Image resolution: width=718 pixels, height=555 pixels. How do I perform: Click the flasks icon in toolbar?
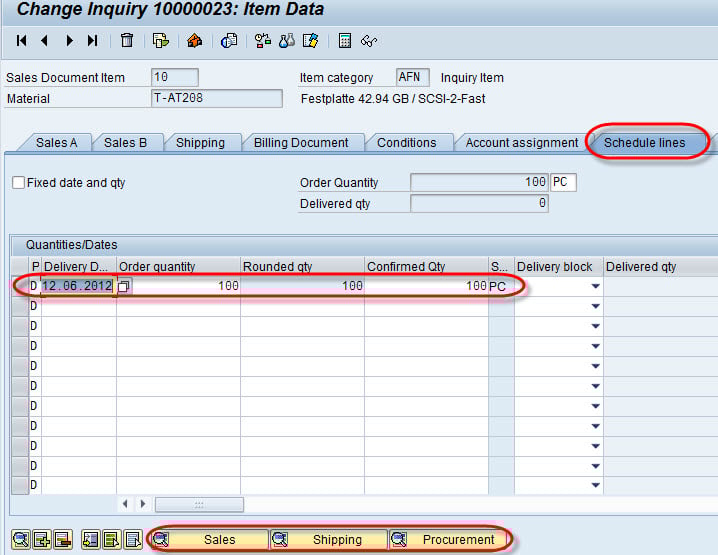tap(287, 41)
